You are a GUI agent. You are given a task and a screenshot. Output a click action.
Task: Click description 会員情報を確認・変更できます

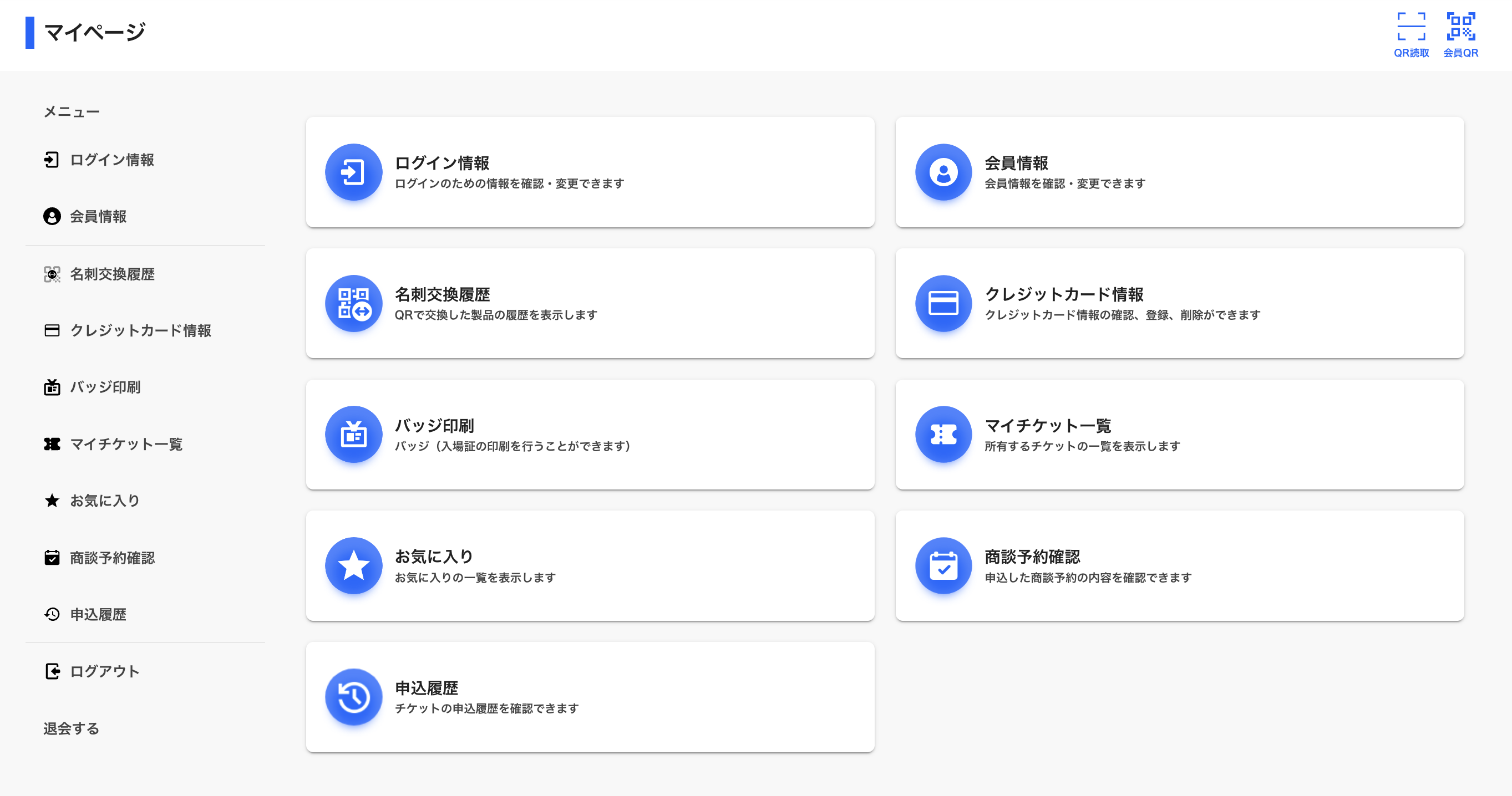(x=1065, y=183)
